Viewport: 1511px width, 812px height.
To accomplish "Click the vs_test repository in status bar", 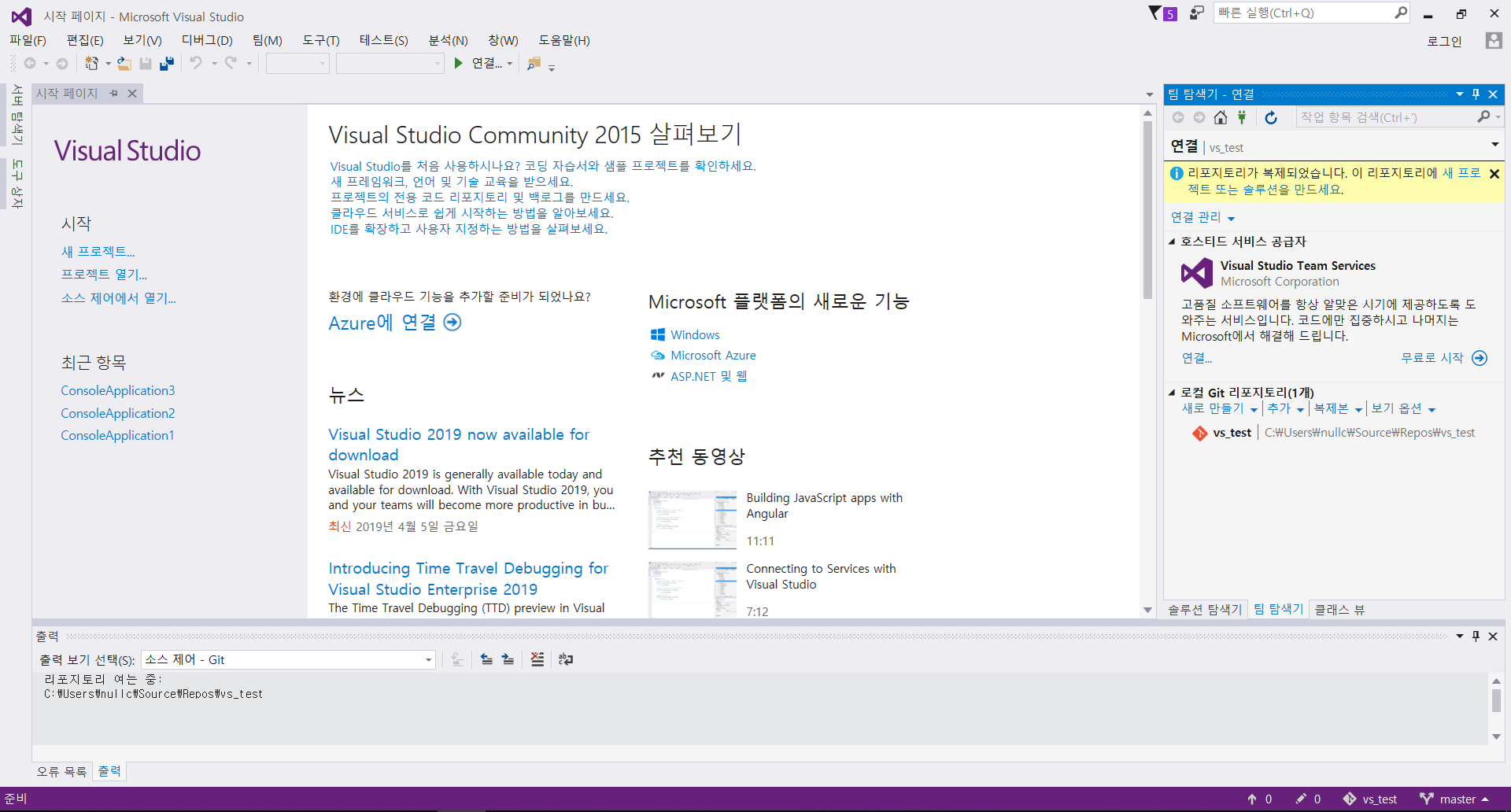I will (x=1370, y=799).
